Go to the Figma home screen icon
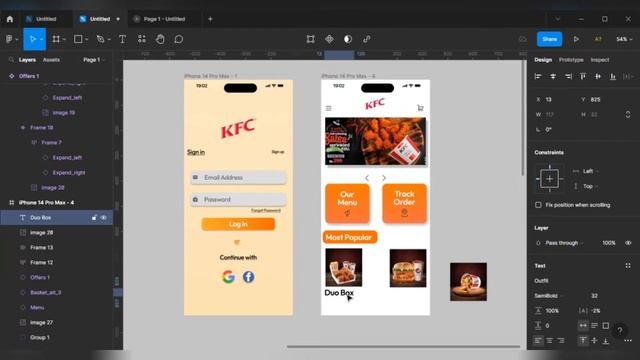Image resolution: width=640 pixels, height=360 pixels. tap(10, 19)
